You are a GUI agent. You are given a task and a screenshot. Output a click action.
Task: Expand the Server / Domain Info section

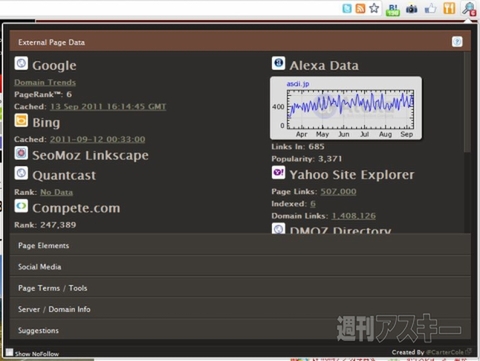(240, 309)
